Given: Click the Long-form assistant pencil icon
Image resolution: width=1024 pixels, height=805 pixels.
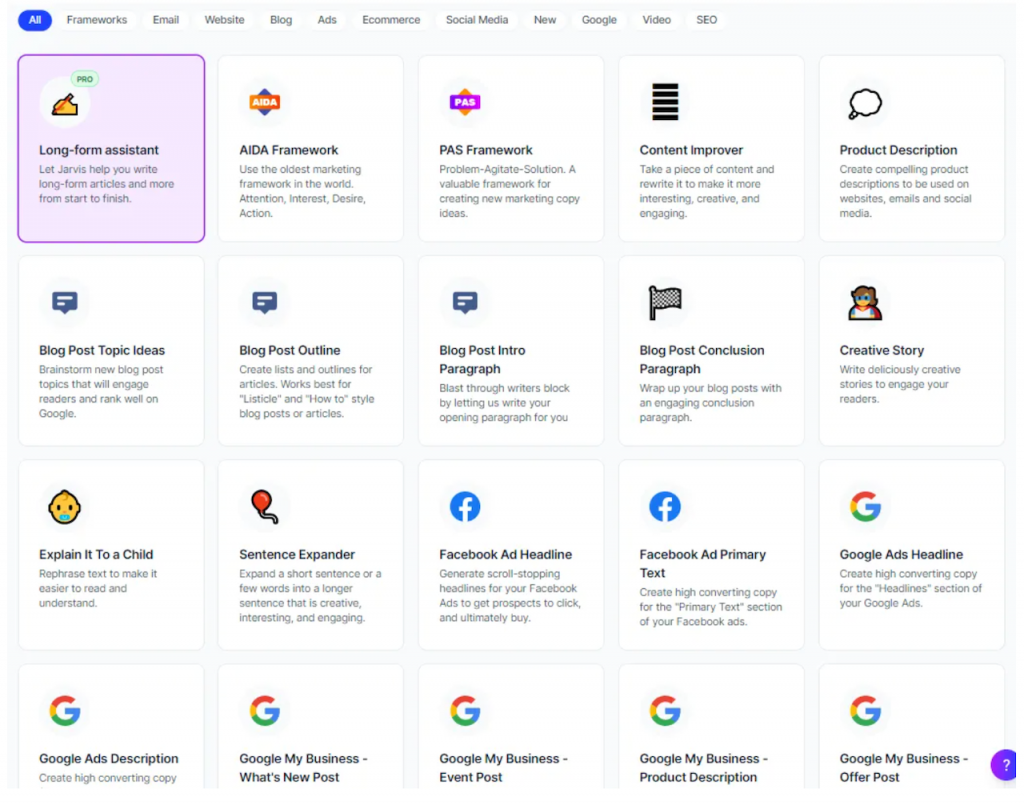Looking at the screenshot, I should tap(65, 104).
